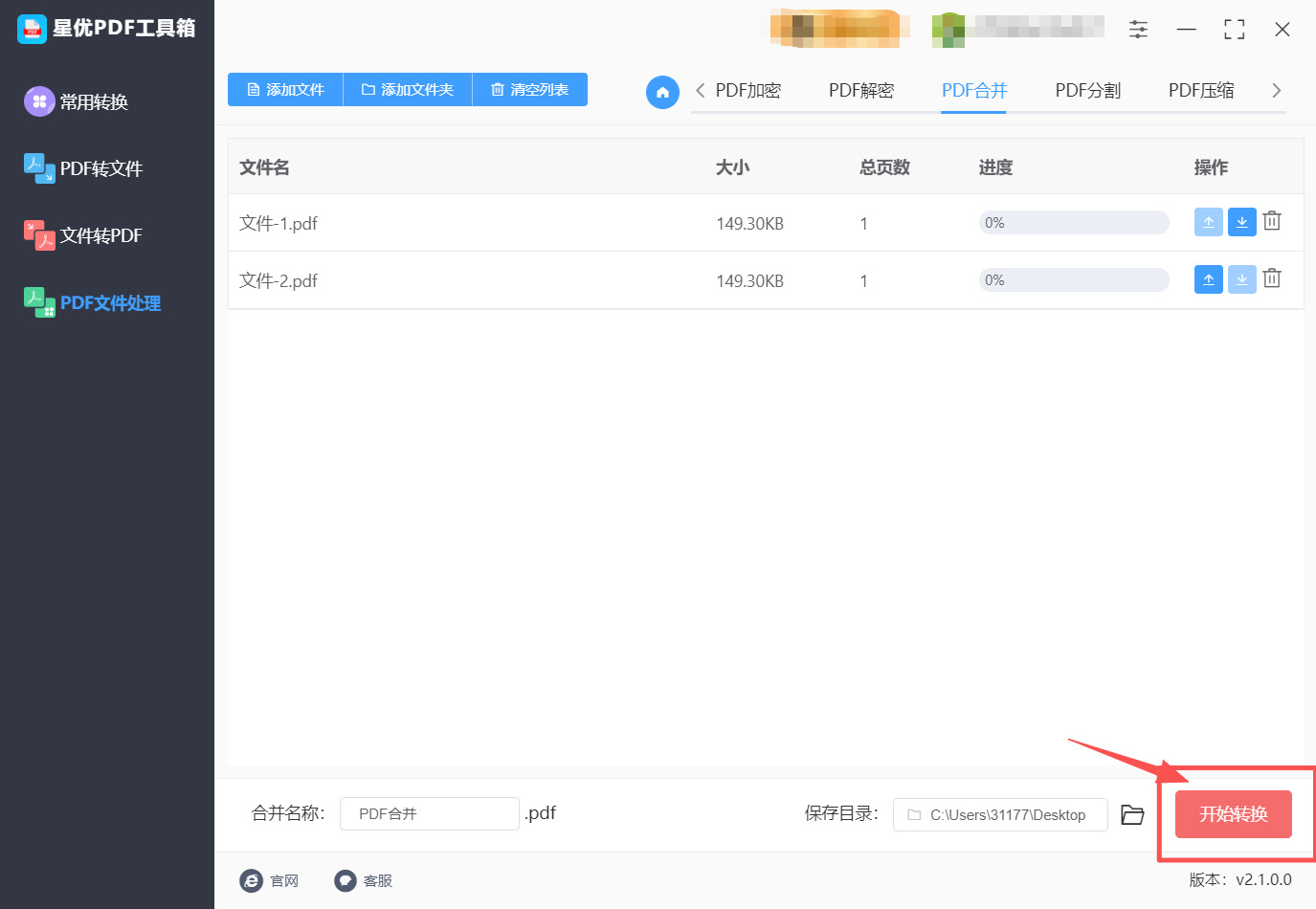Move 文件-1.pdf down in the list
Viewport: 1316px width, 909px height.
[x=1241, y=221]
